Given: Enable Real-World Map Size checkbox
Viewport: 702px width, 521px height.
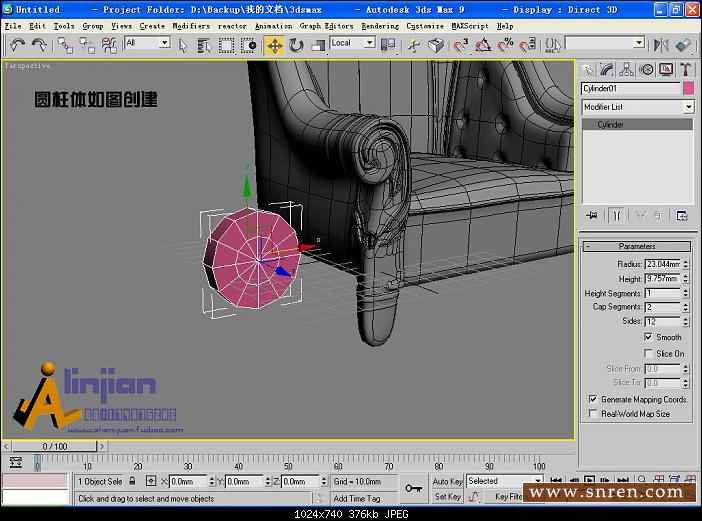Looking at the screenshot, I should (x=593, y=414).
